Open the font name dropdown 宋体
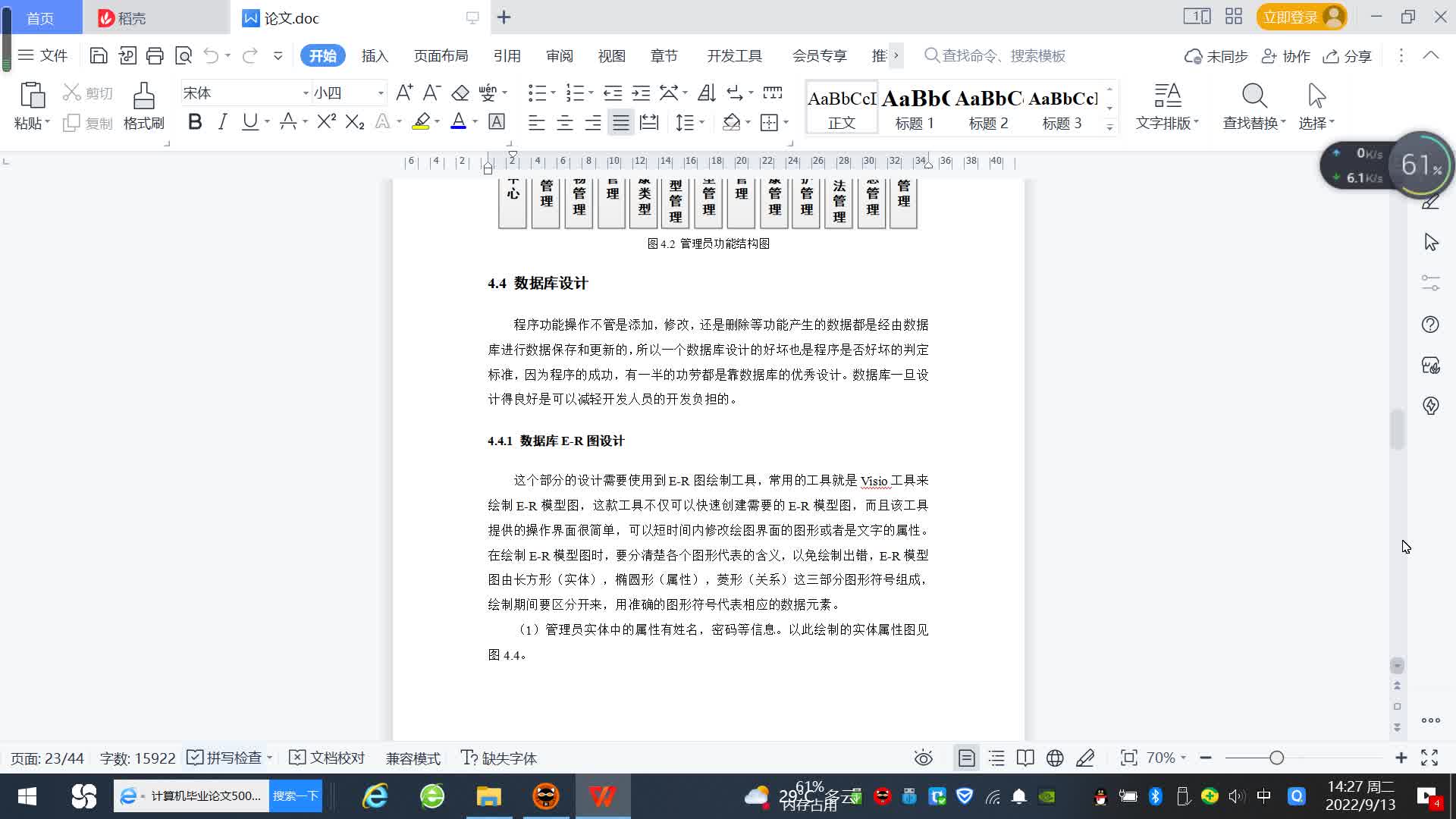The width and height of the screenshot is (1456, 819). 306,93
